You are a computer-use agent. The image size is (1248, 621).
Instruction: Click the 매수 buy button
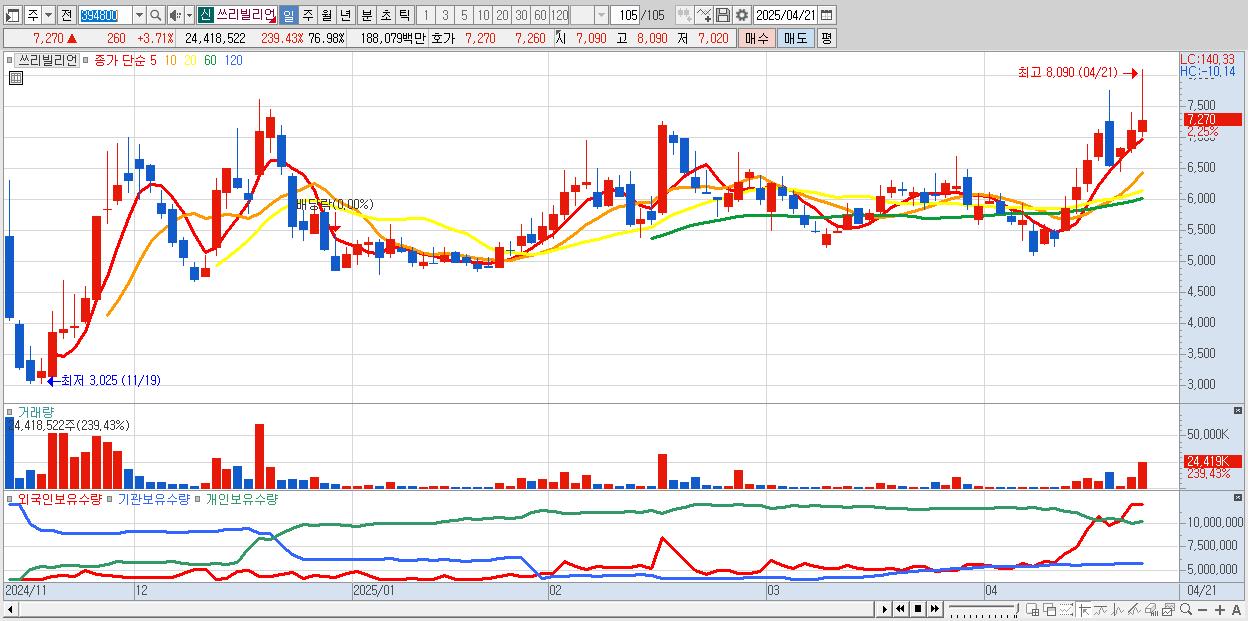(757, 38)
